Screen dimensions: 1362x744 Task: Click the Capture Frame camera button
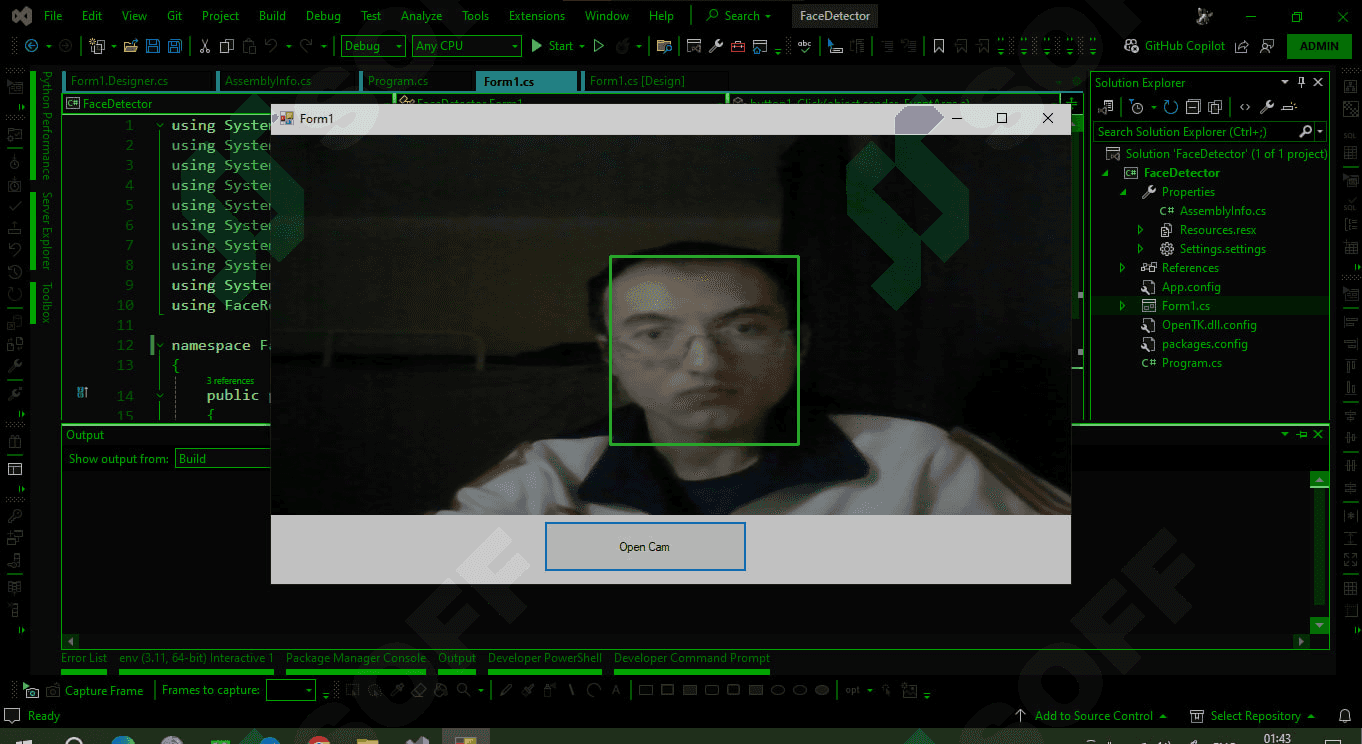click(96, 691)
